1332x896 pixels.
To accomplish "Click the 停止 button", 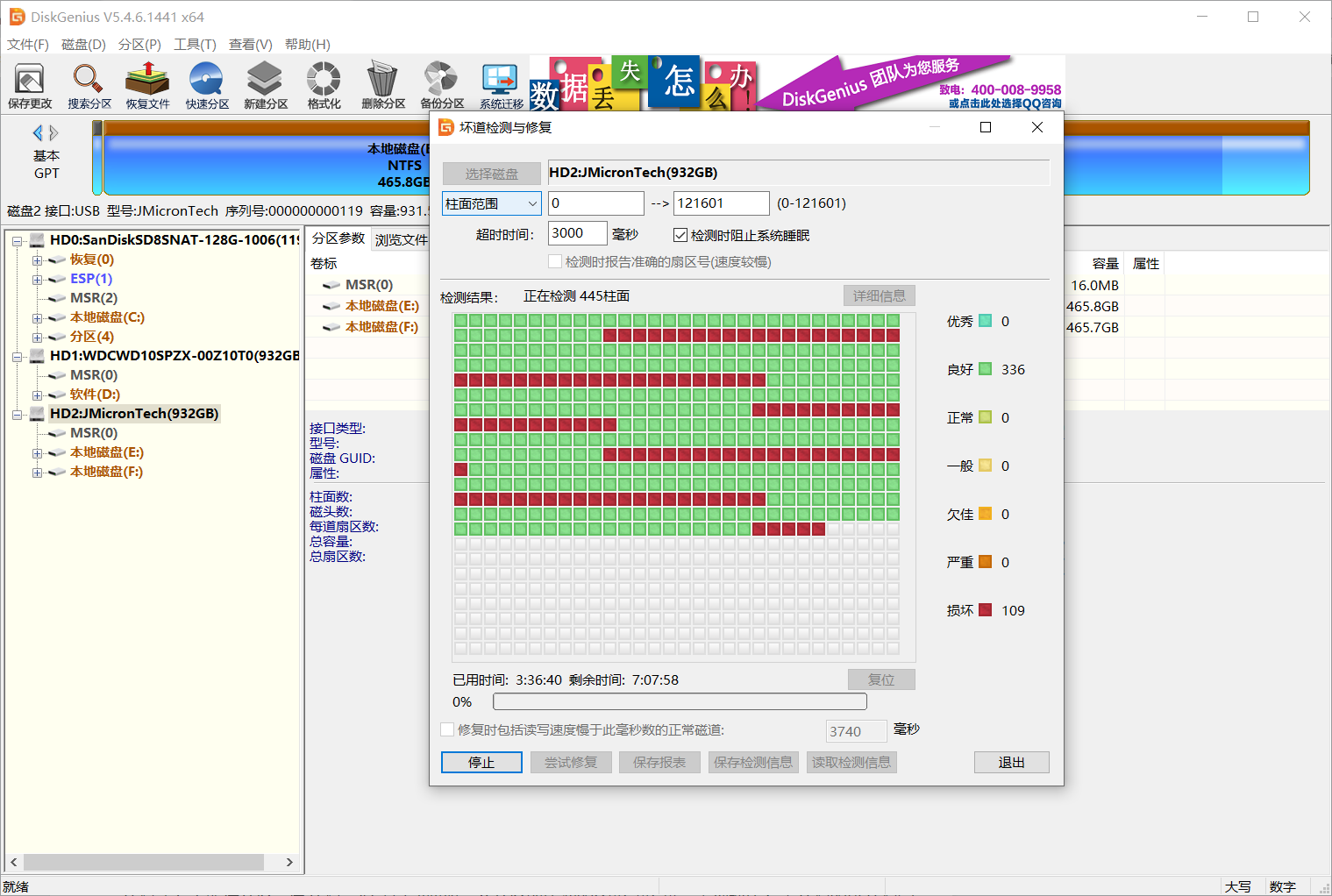I will click(481, 763).
